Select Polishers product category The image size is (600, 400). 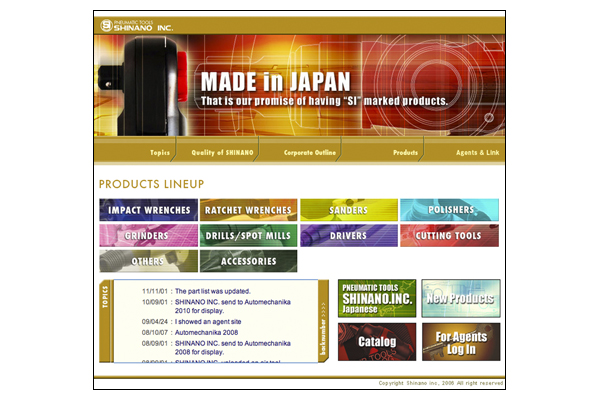449,210
